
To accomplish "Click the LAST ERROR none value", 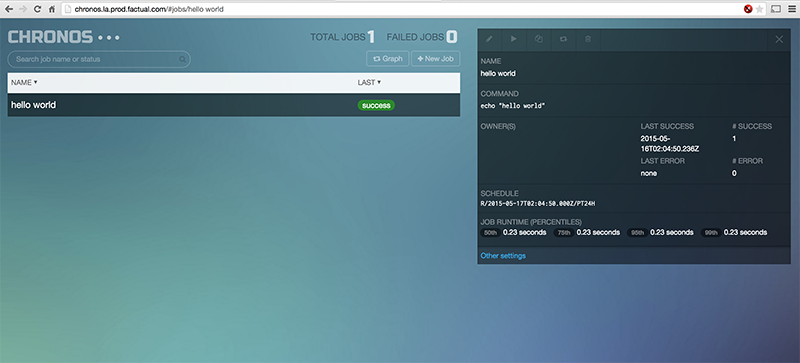I will click(x=649, y=174).
